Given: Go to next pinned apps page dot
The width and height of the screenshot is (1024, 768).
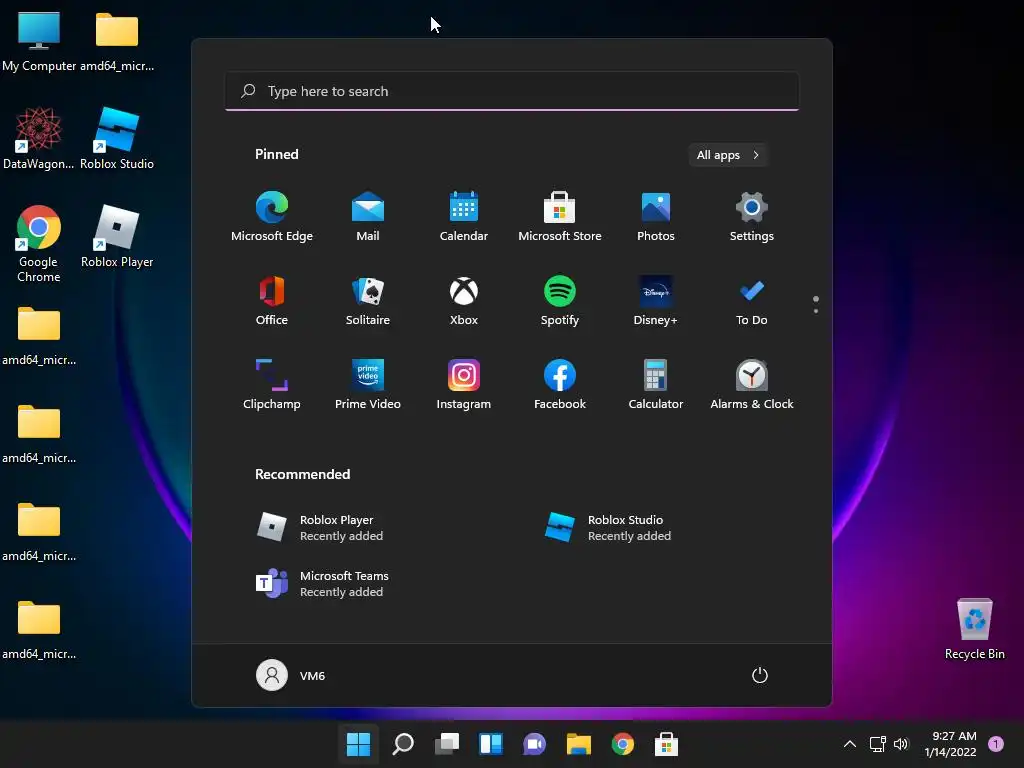Looking at the screenshot, I should tap(816, 311).
